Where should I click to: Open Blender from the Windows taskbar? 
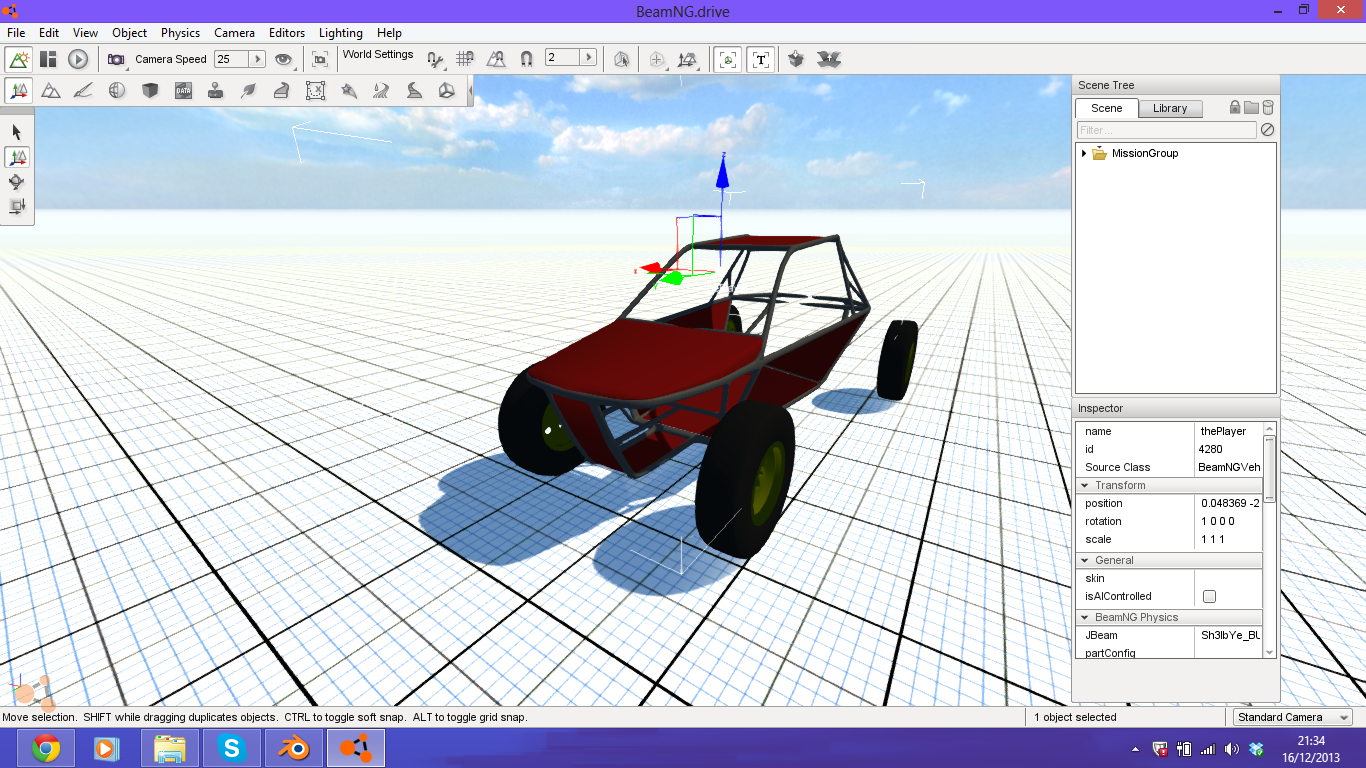294,748
